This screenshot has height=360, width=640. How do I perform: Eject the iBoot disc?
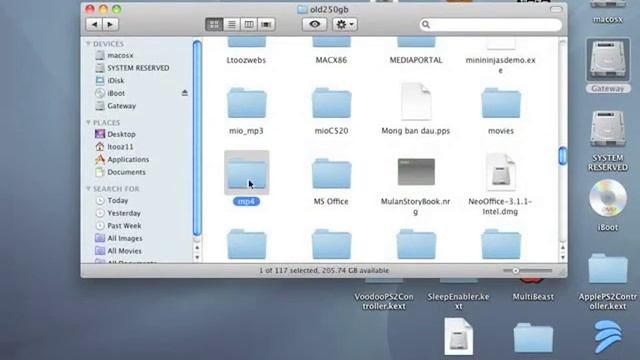pos(184,93)
